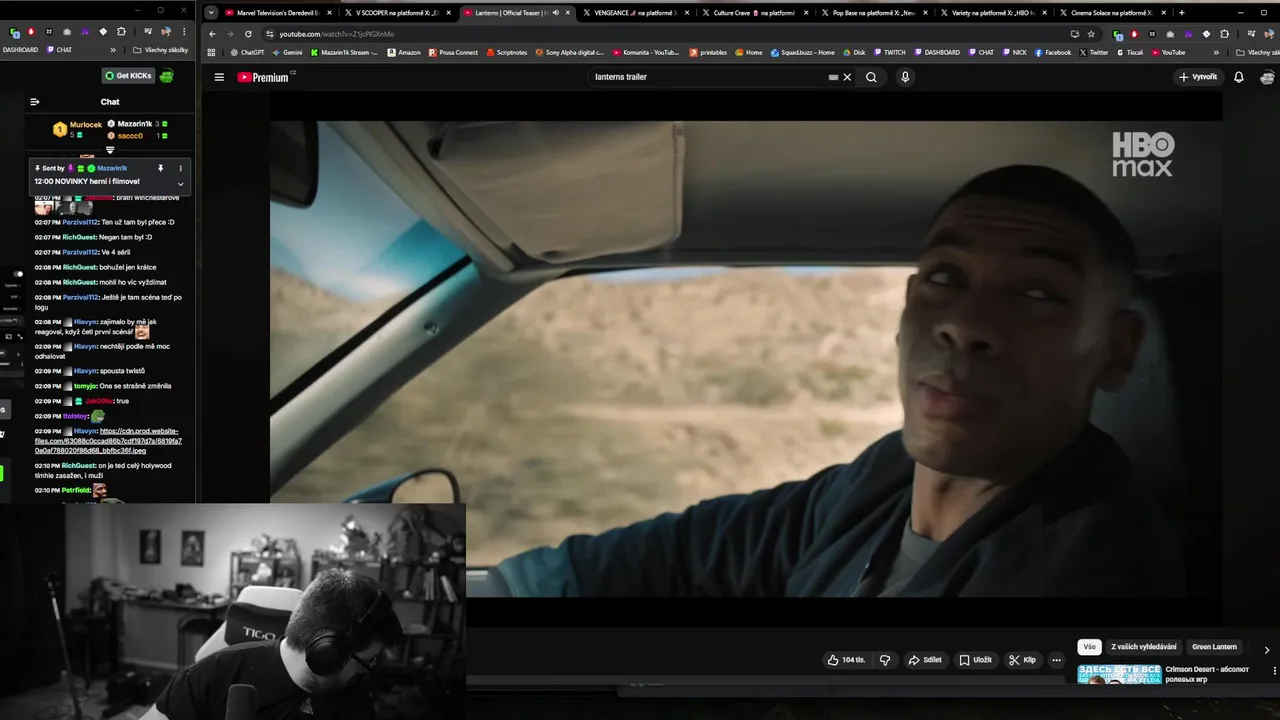Click the Vytvořit create button
1280x720 pixels.
coord(1198,77)
